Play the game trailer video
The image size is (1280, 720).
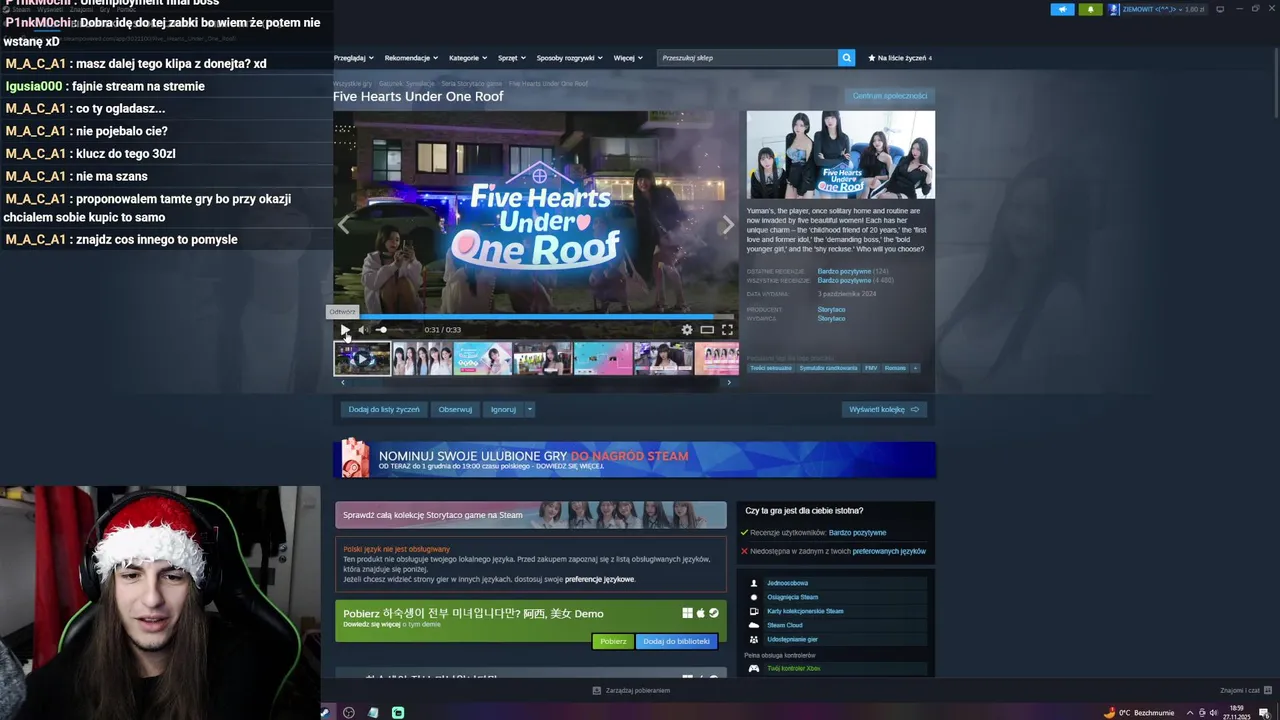pos(345,330)
